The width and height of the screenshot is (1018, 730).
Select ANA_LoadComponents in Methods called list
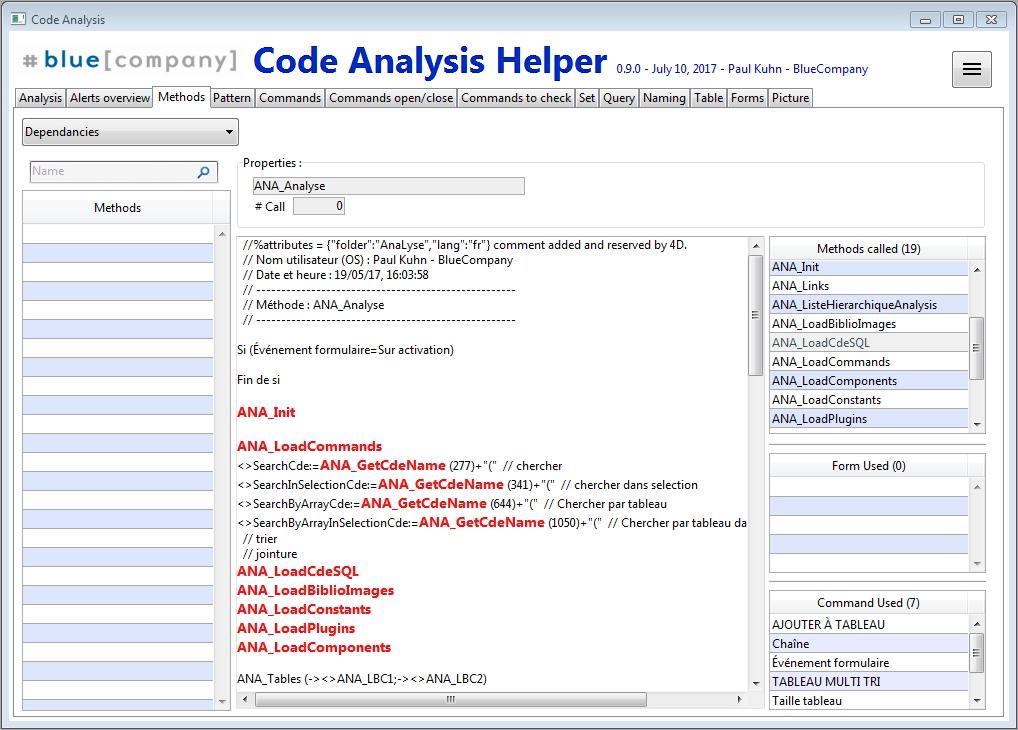(869, 381)
